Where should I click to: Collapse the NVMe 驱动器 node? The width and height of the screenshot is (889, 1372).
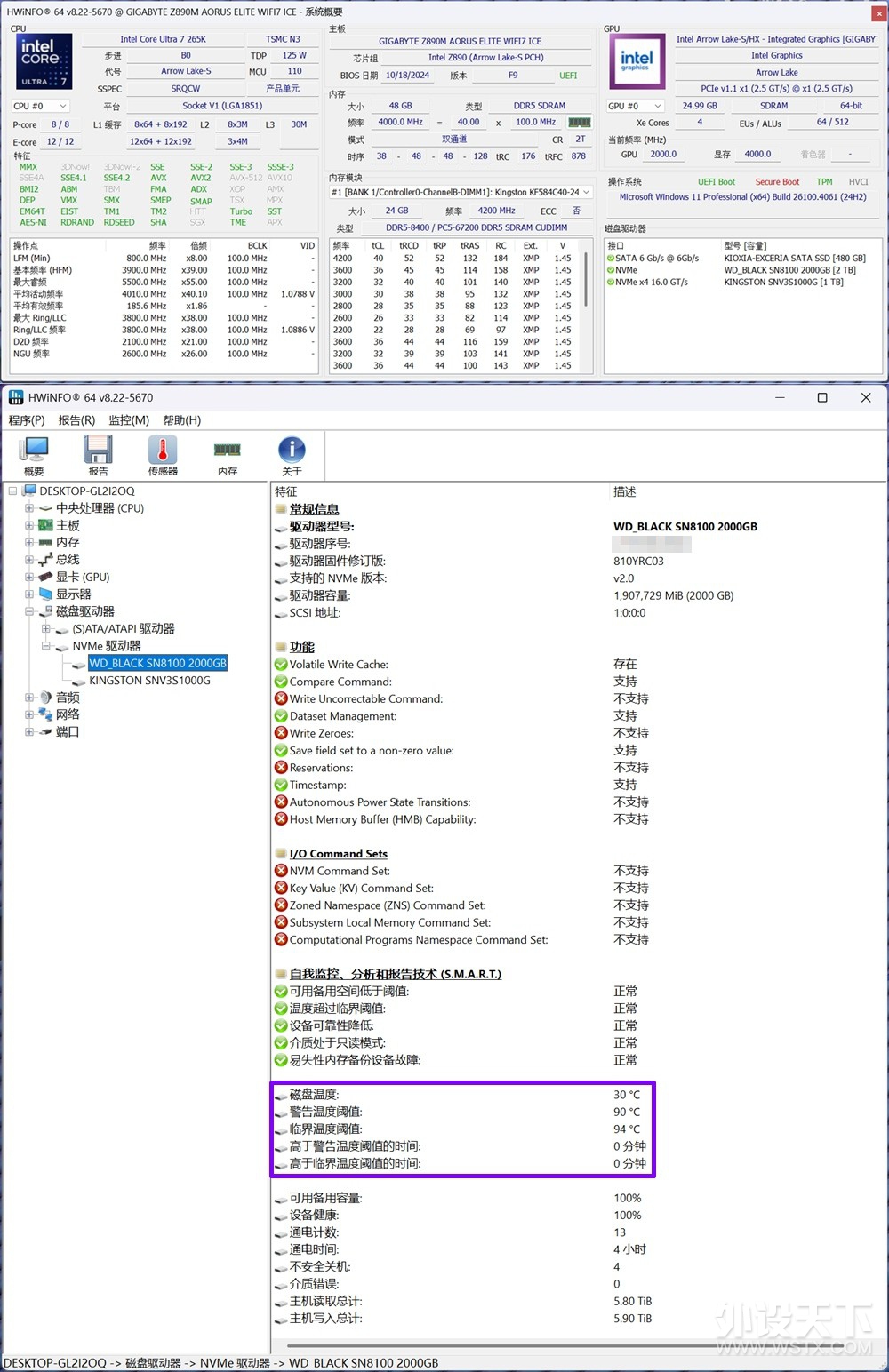pyautogui.click(x=46, y=646)
